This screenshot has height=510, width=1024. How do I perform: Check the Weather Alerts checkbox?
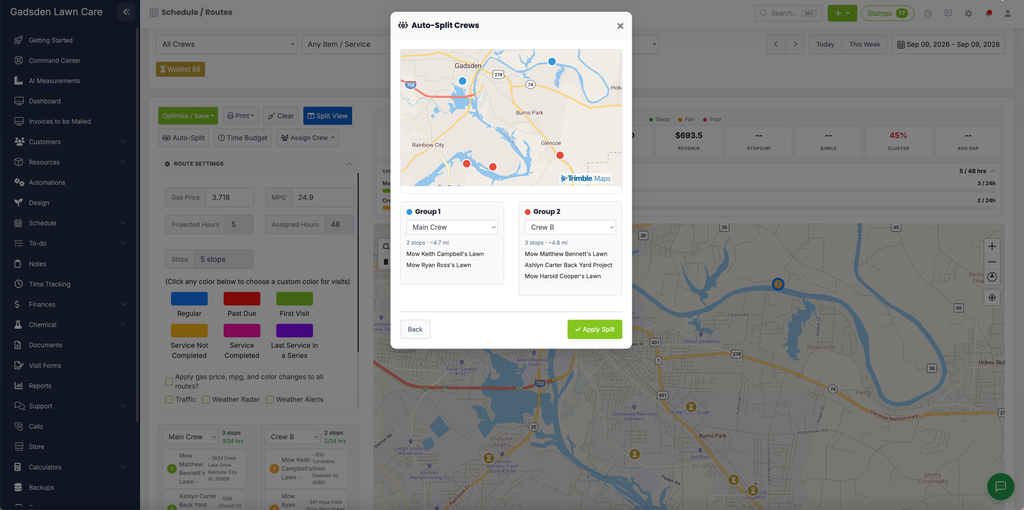coord(269,399)
